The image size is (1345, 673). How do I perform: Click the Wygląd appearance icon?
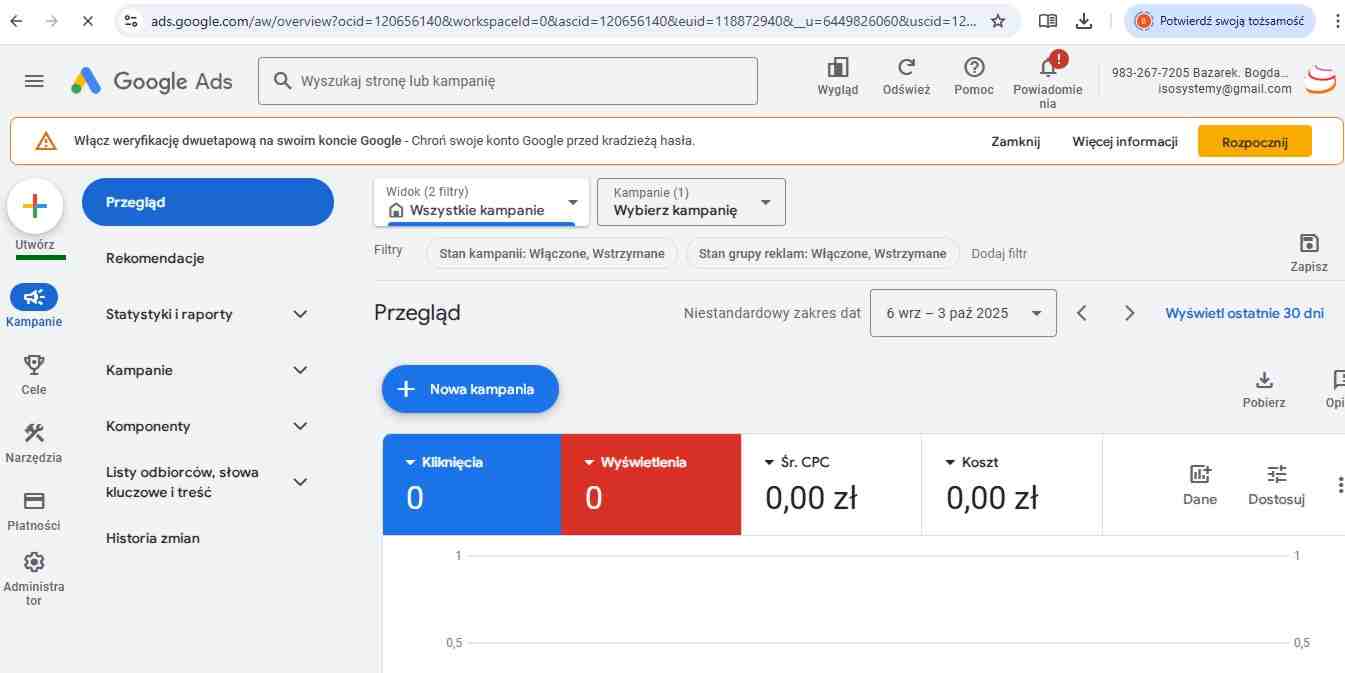(x=837, y=68)
